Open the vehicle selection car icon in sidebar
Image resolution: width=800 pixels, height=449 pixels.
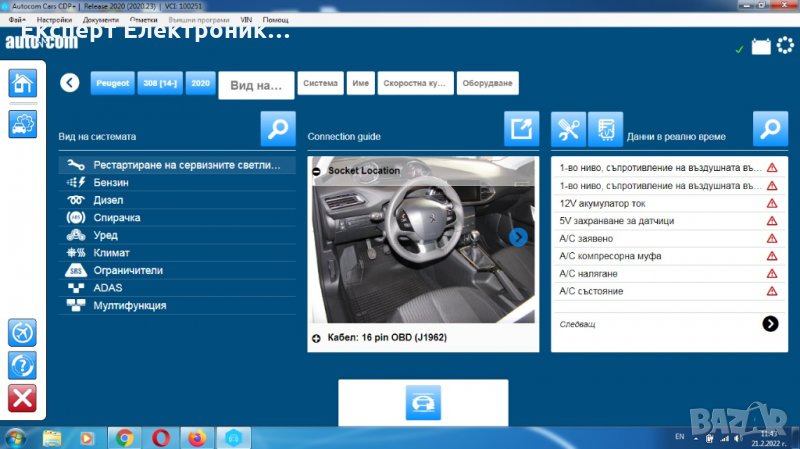pyautogui.click(x=22, y=123)
